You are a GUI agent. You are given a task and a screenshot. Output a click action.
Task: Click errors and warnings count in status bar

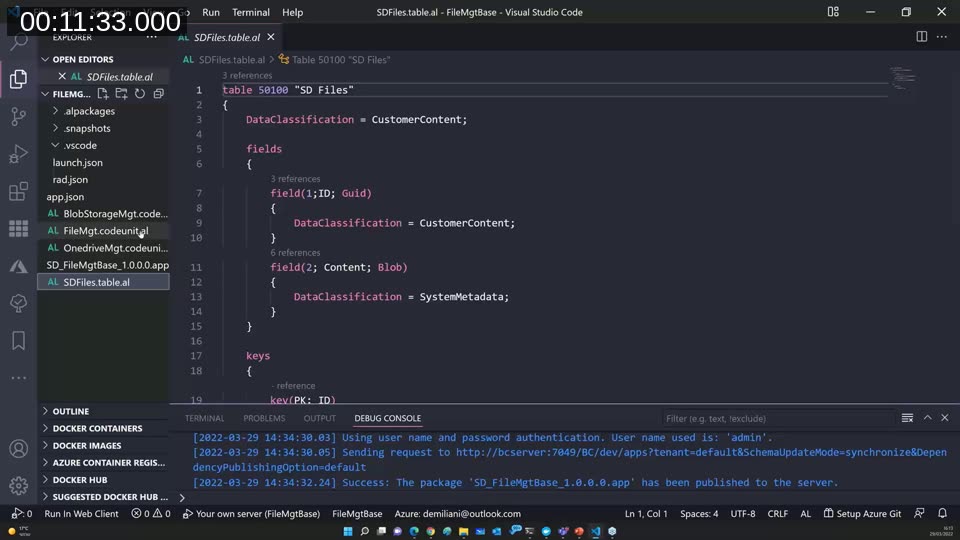(151, 514)
